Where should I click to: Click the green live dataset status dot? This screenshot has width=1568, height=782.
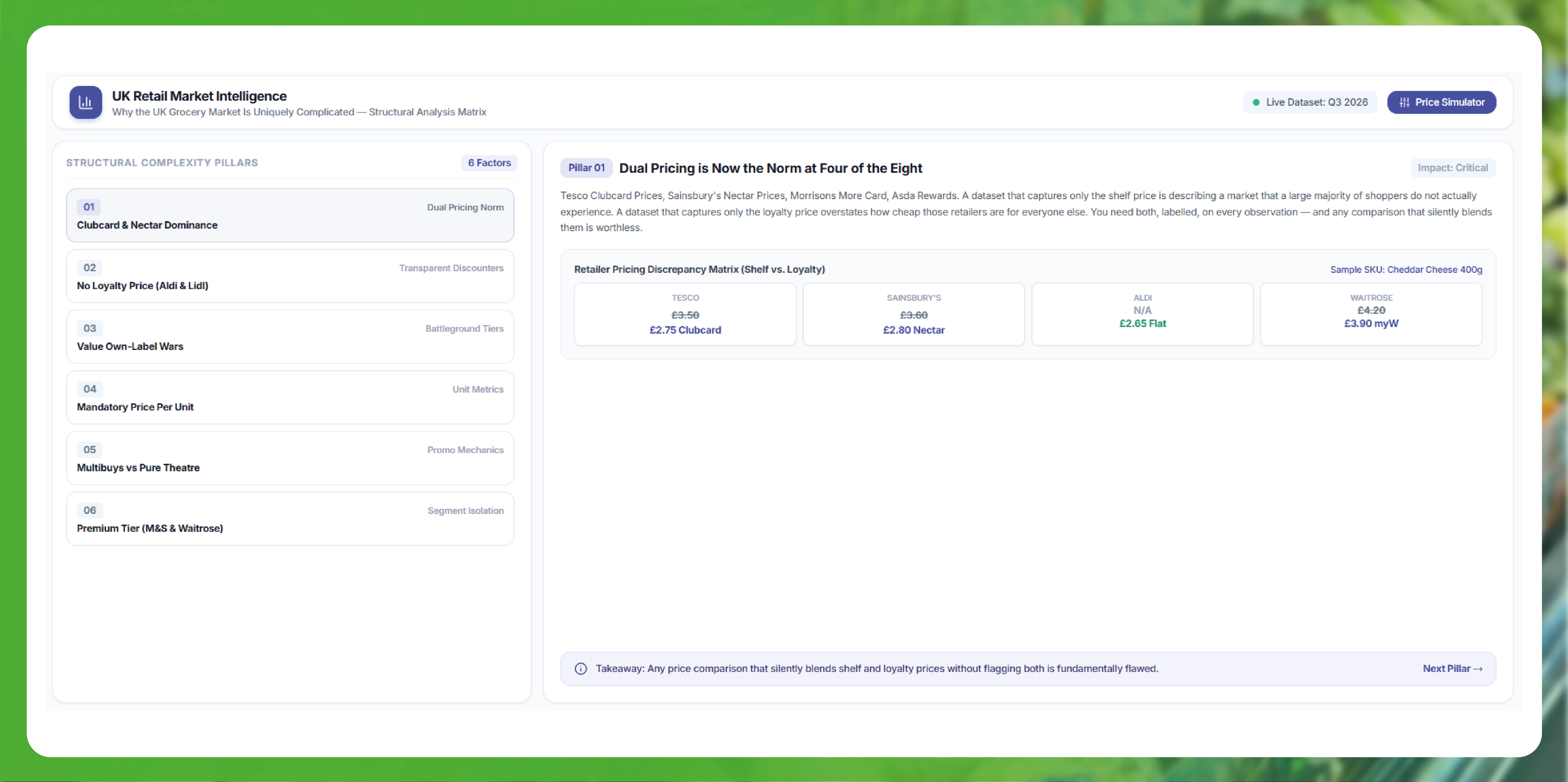point(1256,102)
